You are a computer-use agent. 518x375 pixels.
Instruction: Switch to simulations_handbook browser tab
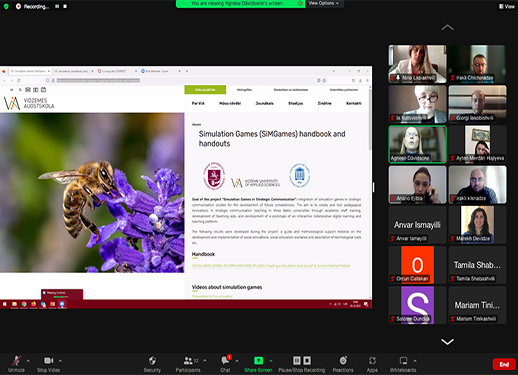[x=74, y=71]
